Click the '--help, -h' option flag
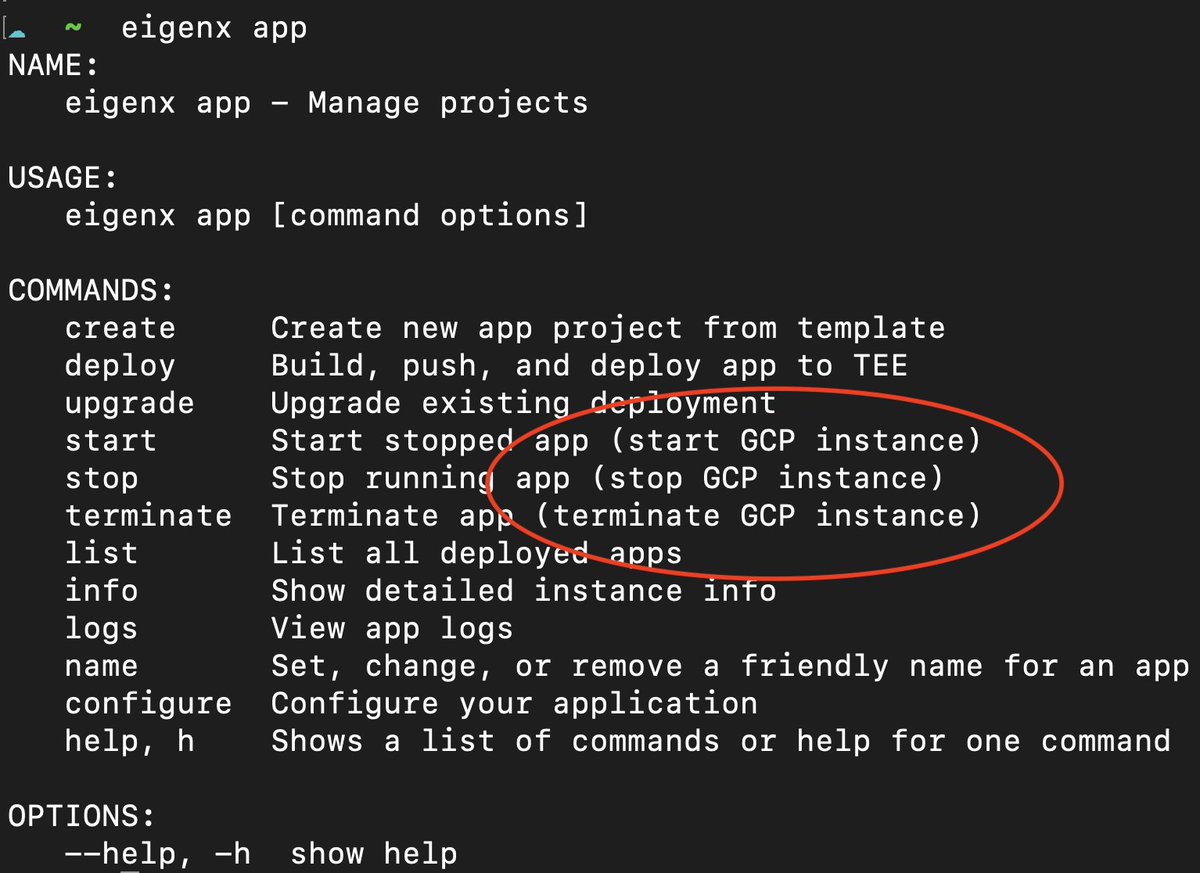 click(x=157, y=854)
